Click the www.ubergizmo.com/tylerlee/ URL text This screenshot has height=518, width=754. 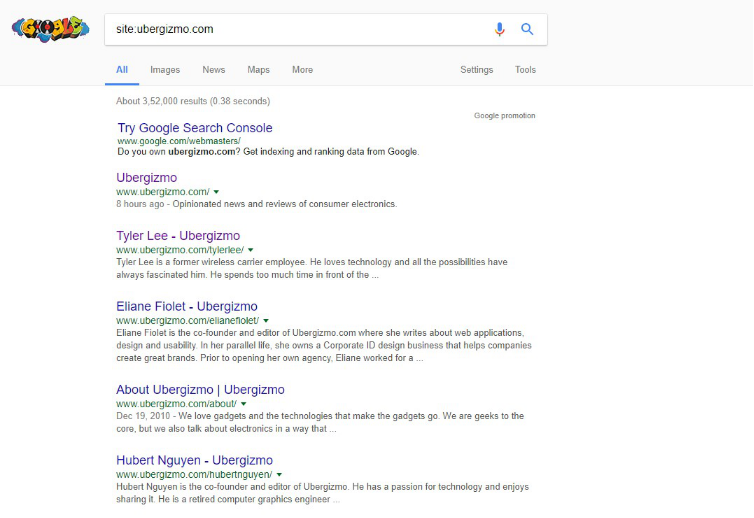(x=180, y=250)
